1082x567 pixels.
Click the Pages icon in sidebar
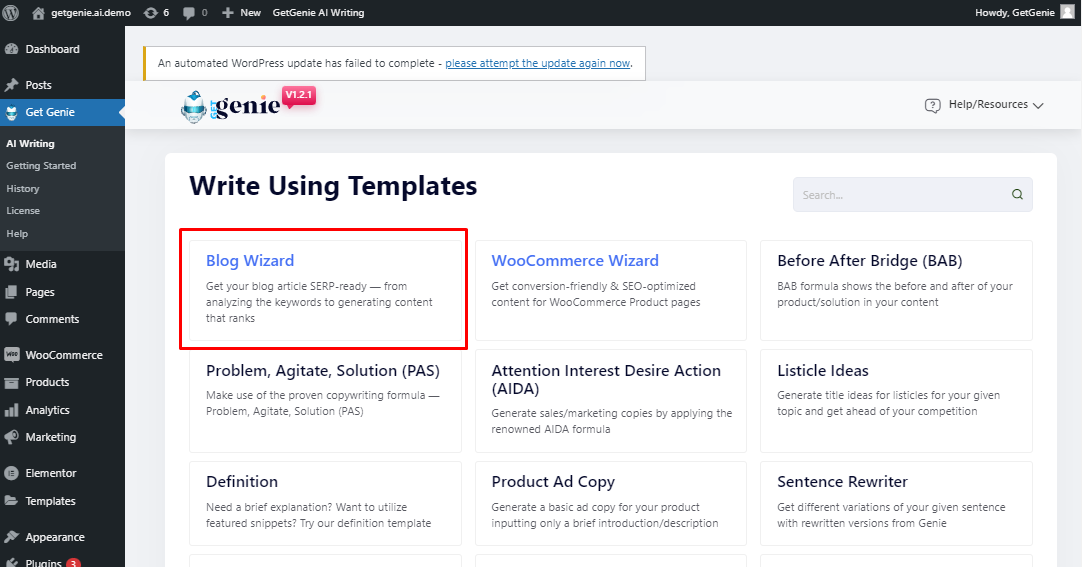coord(11,292)
